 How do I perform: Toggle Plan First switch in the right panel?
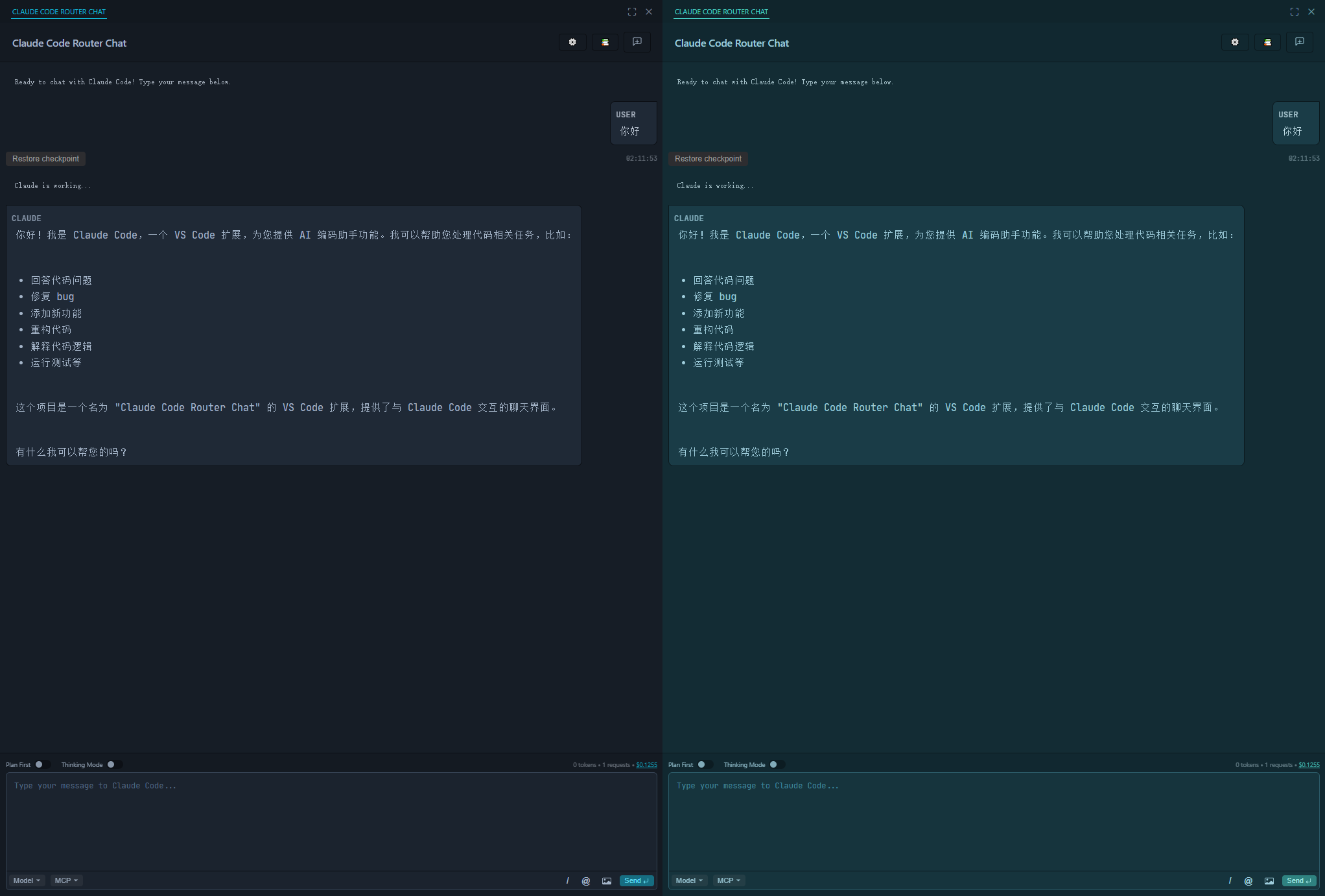pos(705,764)
